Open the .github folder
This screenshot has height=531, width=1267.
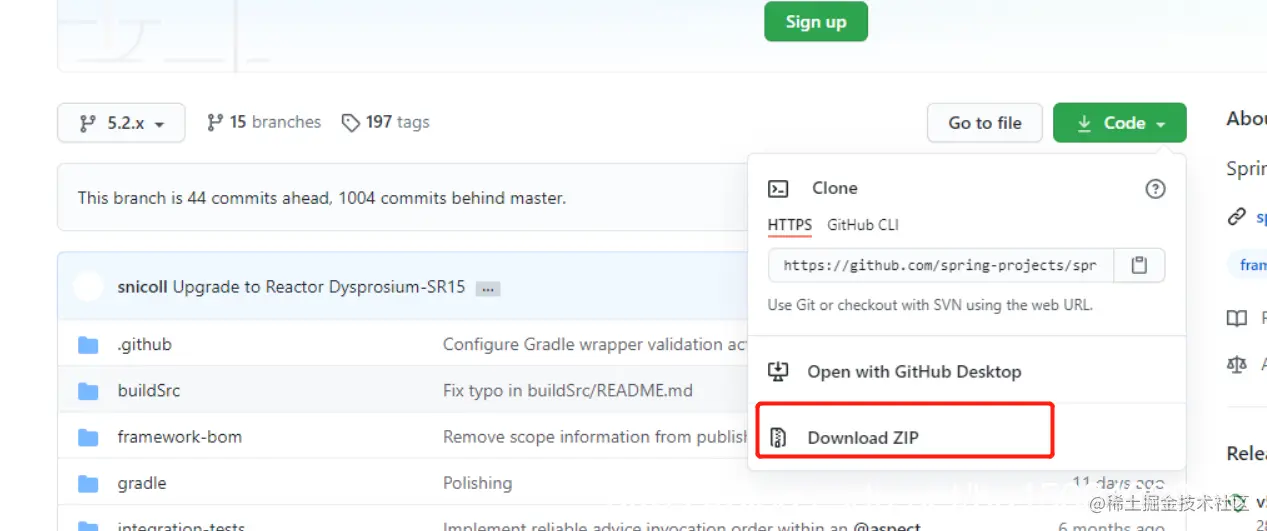pos(144,344)
